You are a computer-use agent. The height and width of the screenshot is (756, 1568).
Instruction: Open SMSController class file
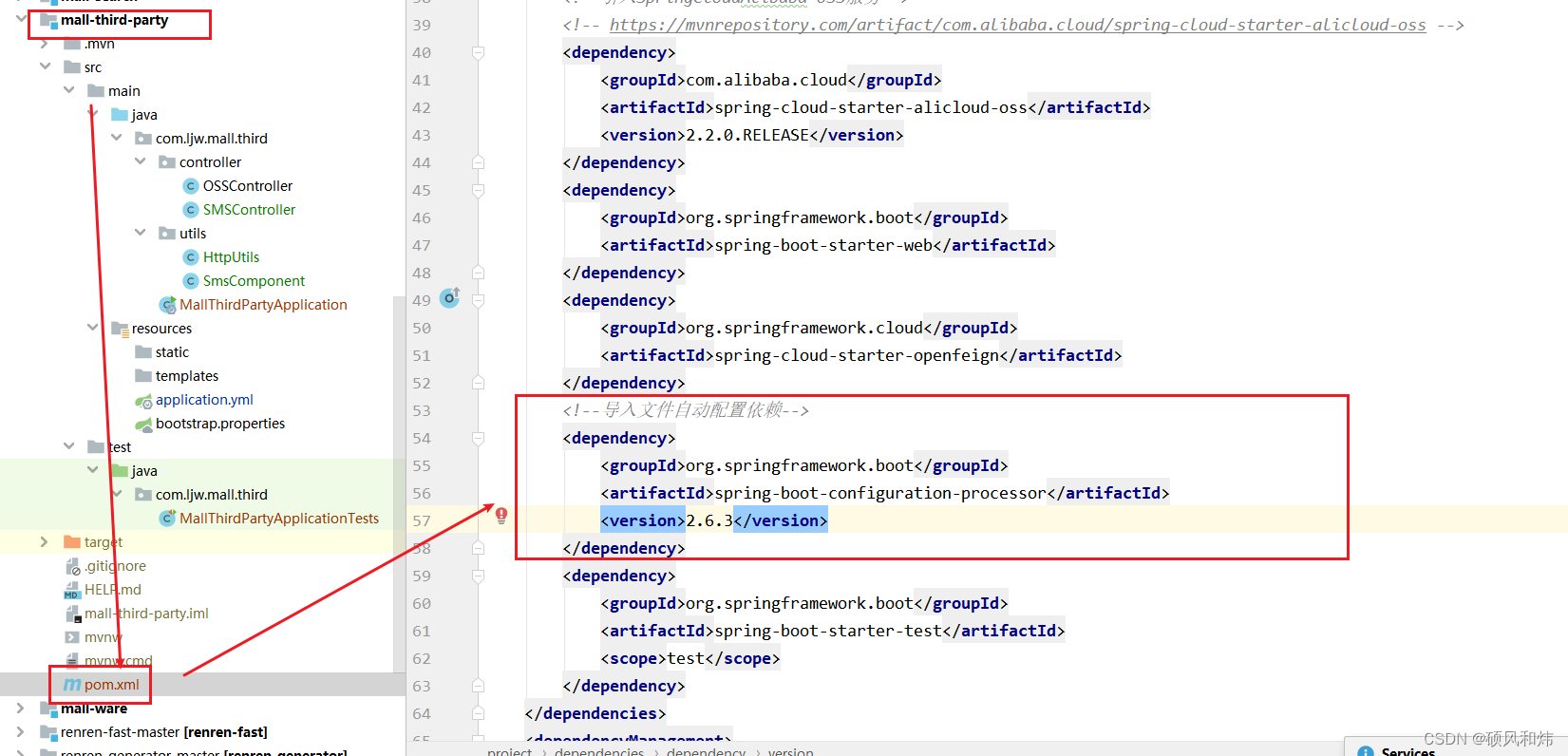tap(249, 210)
